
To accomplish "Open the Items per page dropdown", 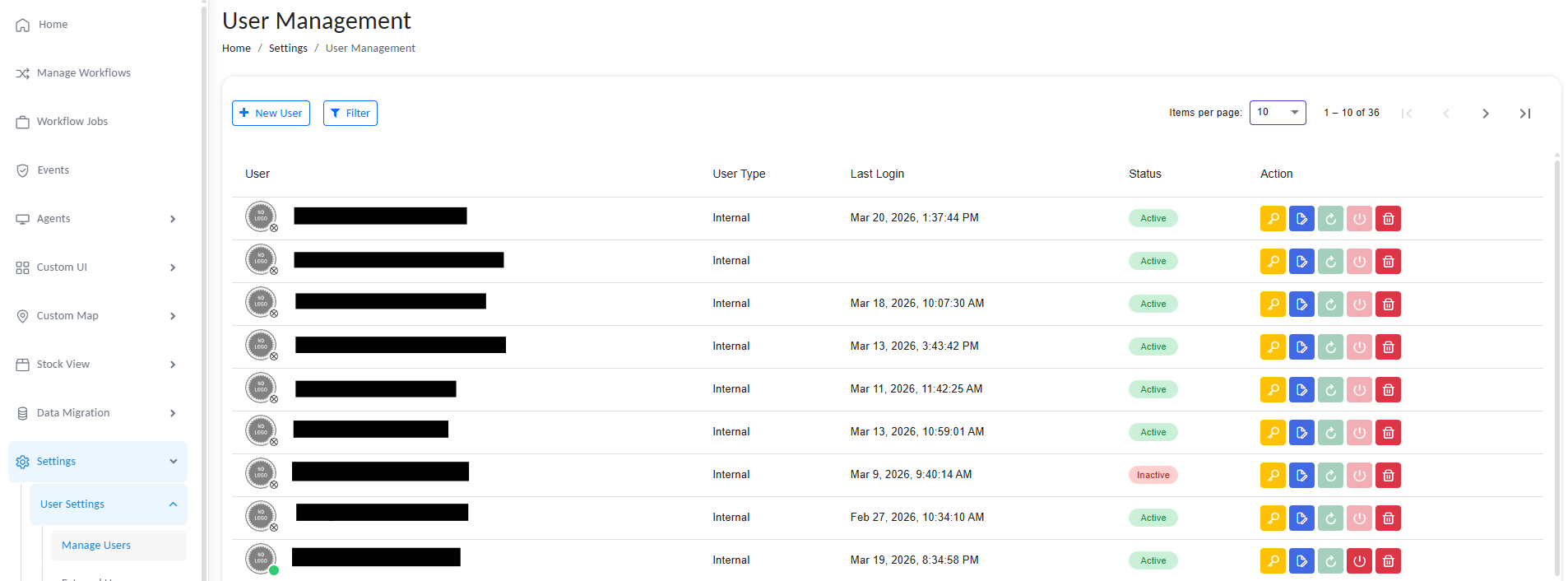I will point(1278,113).
